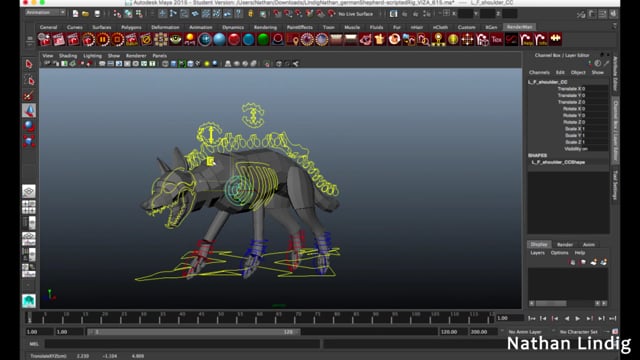640x360 pixels.
Task: Click New Scene icon in status line
Action: coord(76,14)
